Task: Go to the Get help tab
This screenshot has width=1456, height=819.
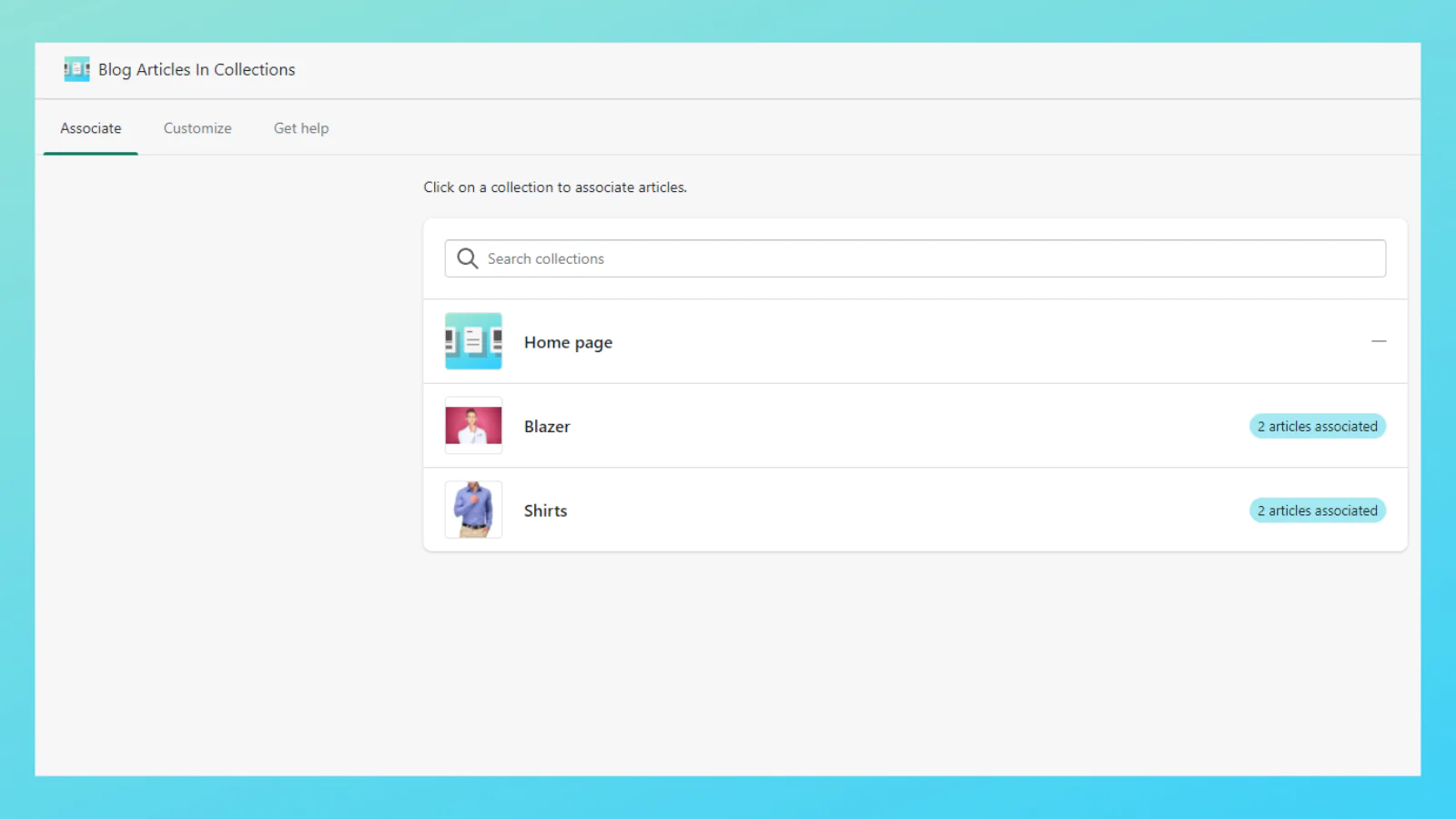Action: pyautogui.click(x=301, y=128)
